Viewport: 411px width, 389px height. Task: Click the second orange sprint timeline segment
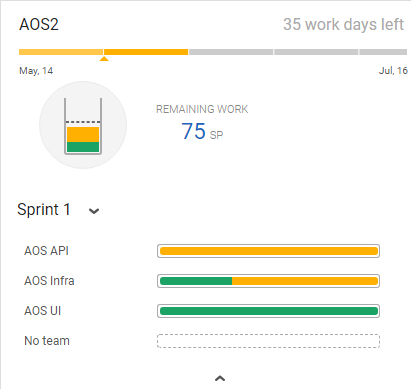coord(146,52)
